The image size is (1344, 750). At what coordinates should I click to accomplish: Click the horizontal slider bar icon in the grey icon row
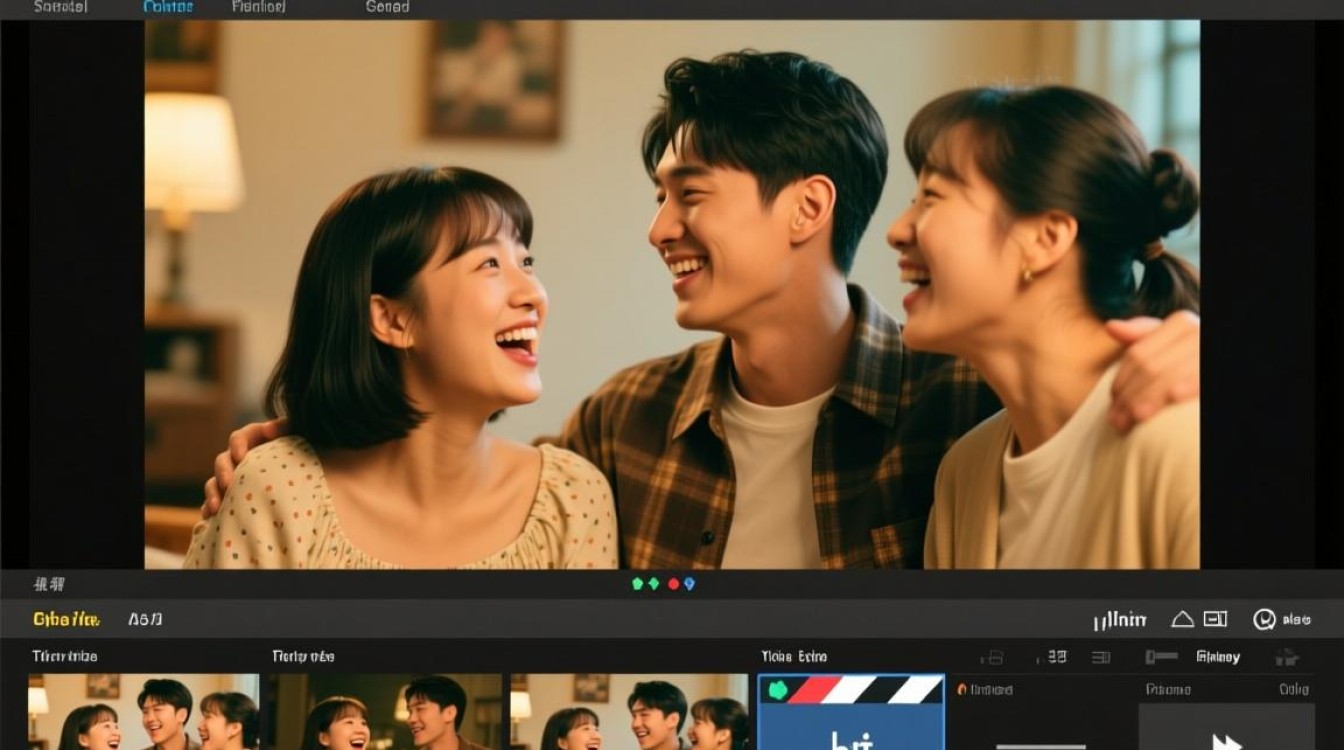coord(1161,657)
